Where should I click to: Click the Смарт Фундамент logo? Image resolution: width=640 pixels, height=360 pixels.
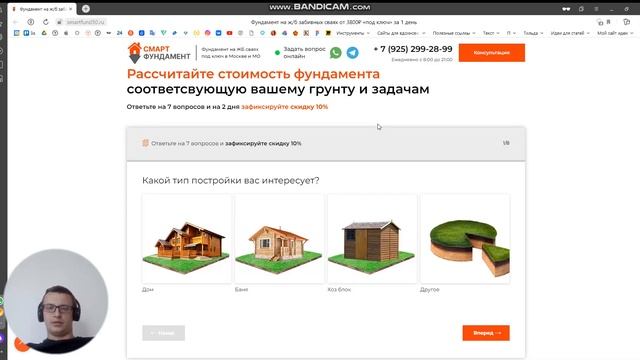(x=159, y=53)
